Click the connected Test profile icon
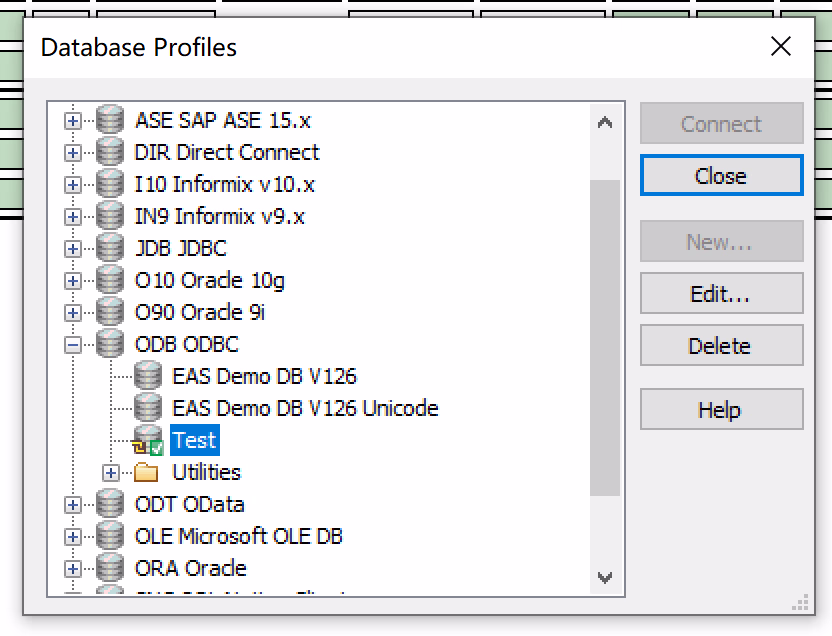832x636 pixels. [x=148, y=442]
